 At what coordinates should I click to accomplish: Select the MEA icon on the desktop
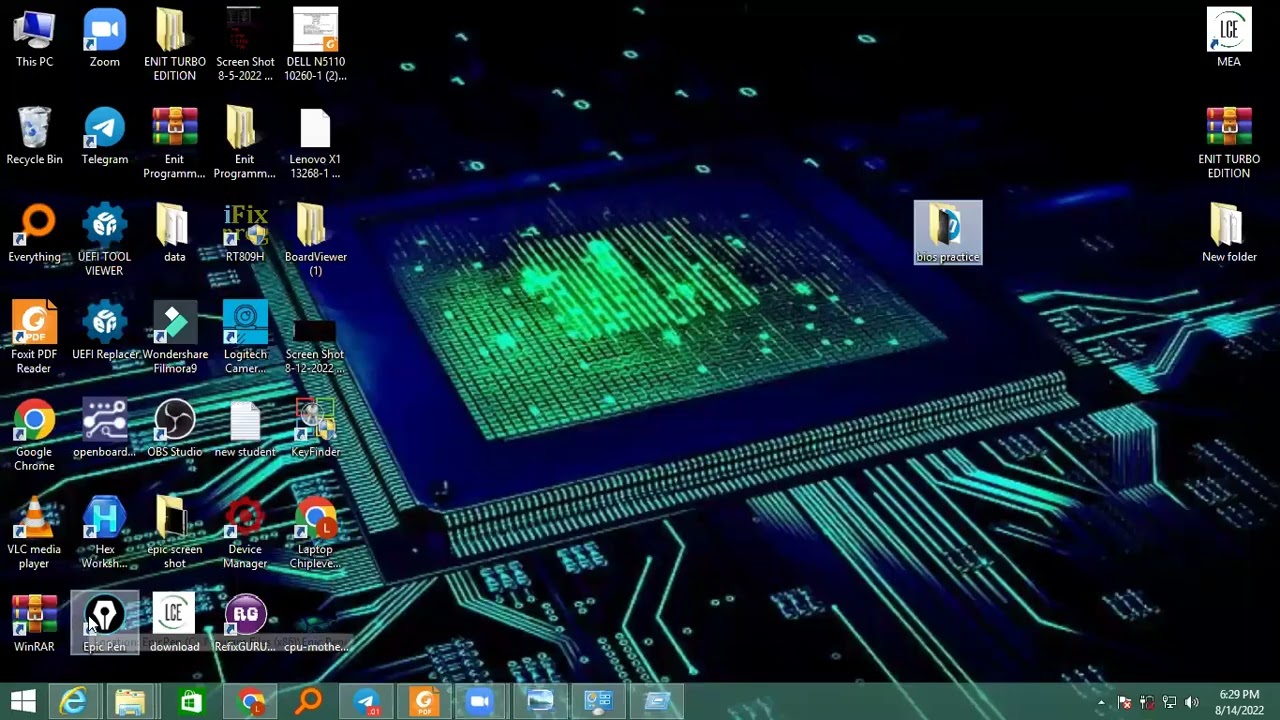[x=1229, y=39]
